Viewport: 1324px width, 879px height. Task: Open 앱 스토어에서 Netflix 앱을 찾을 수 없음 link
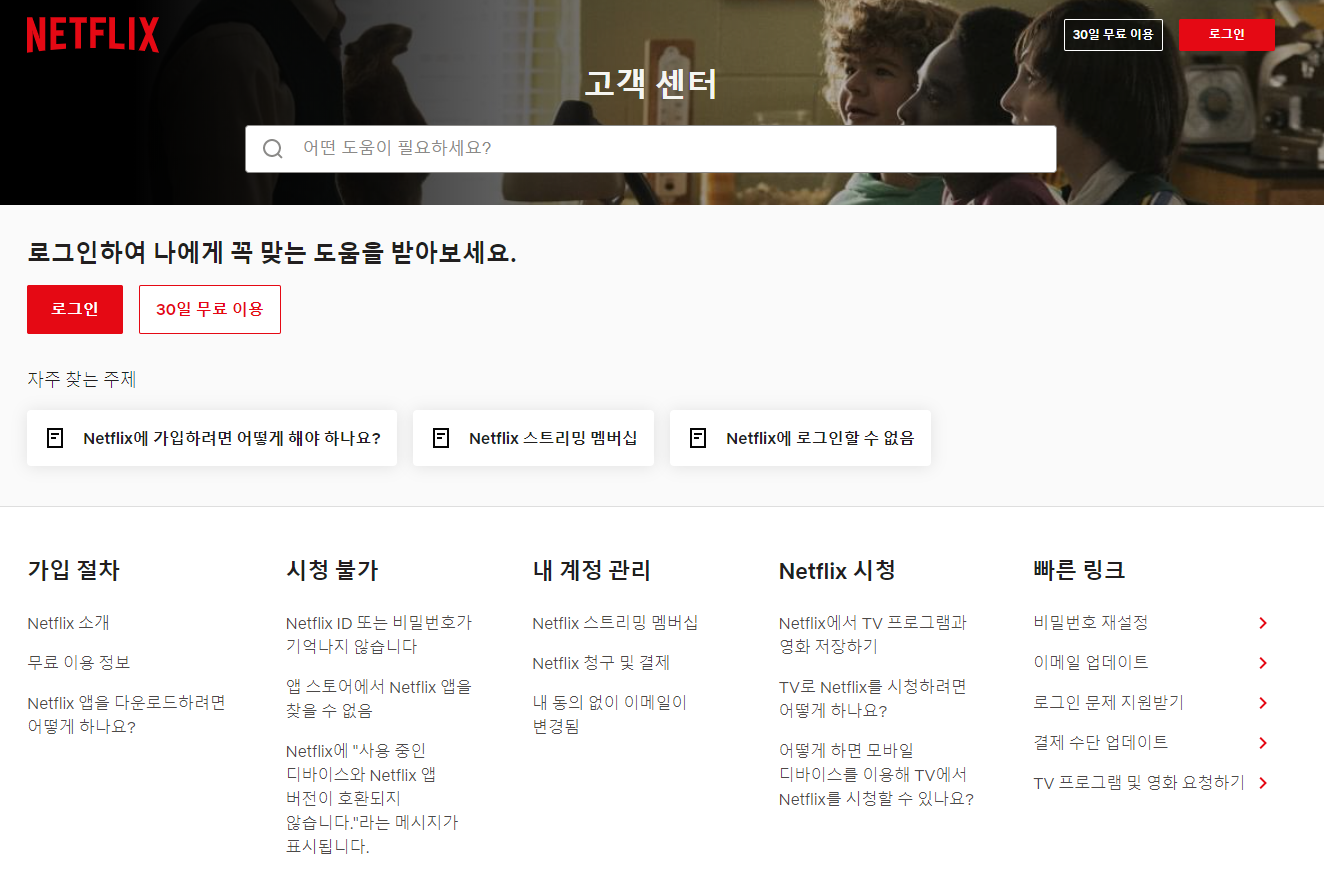pyautogui.click(x=379, y=699)
